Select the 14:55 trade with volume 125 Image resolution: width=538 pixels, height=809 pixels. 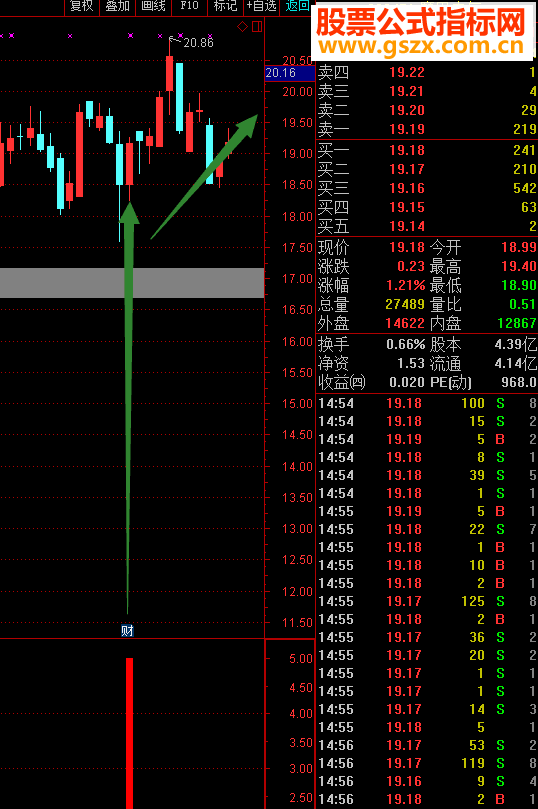tap(427, 602)
